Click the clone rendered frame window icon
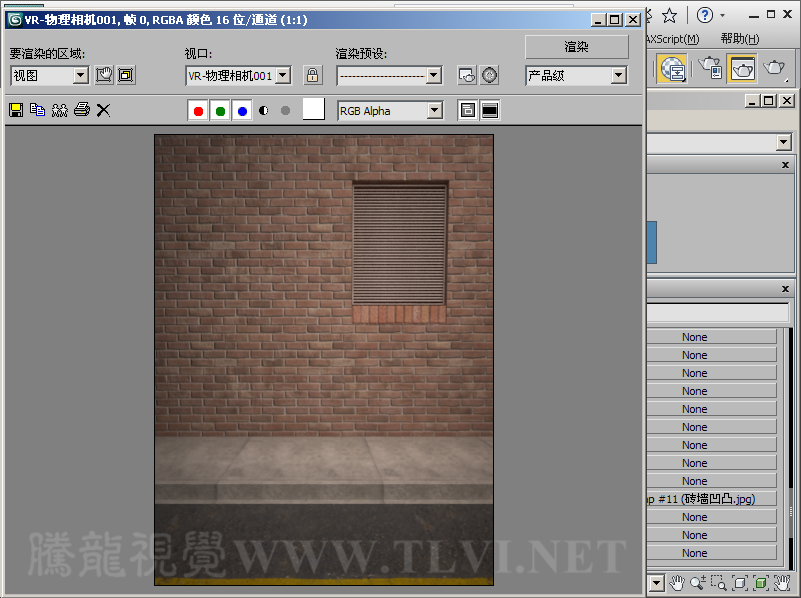801x598 pixels. (x=60, y=110)
